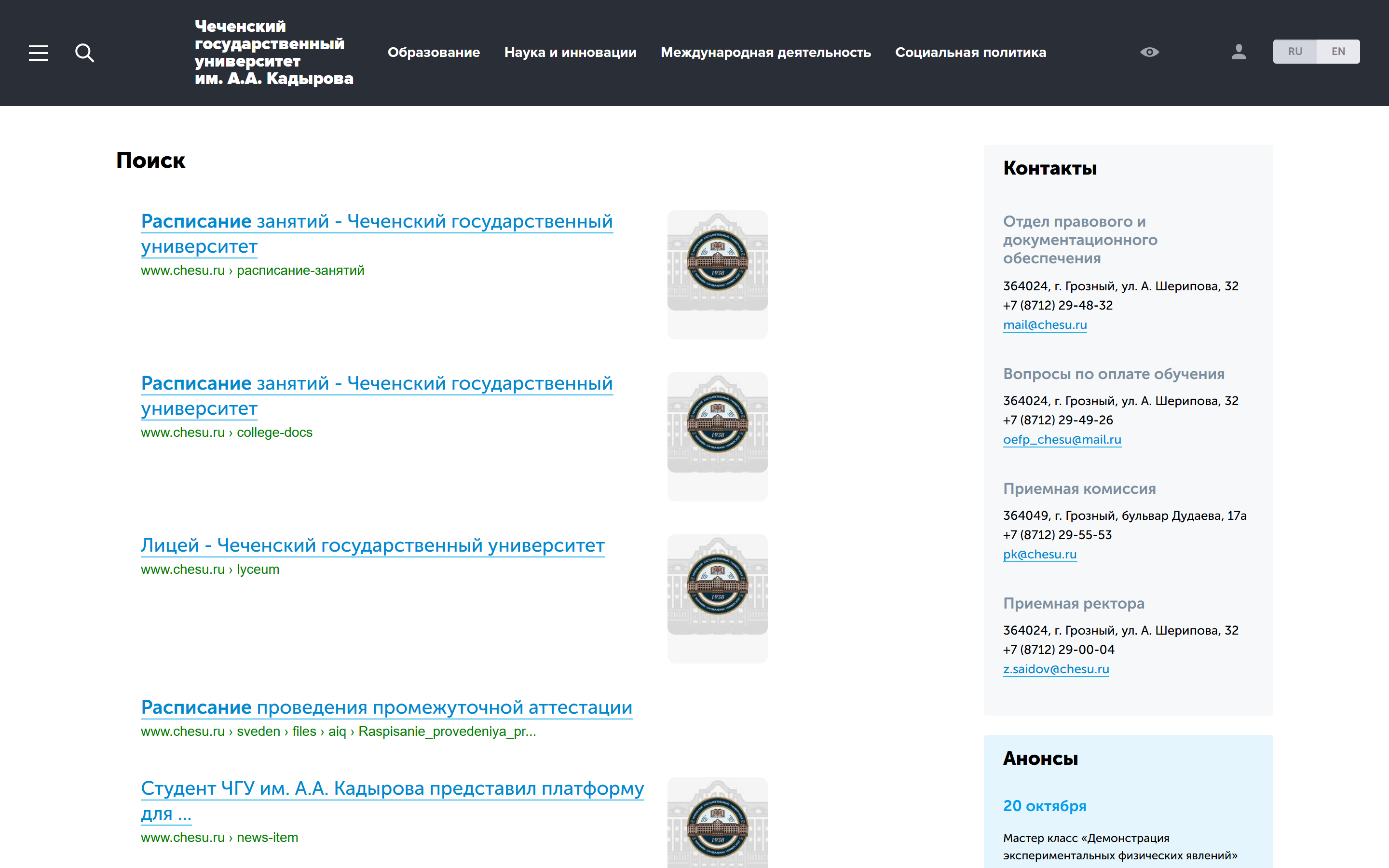Click the Приемная ректора heading
Viewport: 1389px width, 868px height.
click(x=1073, y=604)
